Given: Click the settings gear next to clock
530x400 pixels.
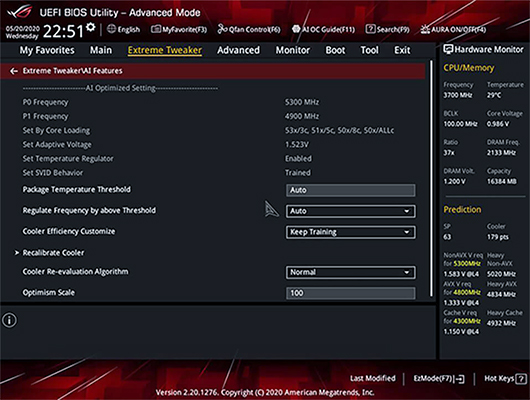Looking at the screenshot, I should point(90,27).
